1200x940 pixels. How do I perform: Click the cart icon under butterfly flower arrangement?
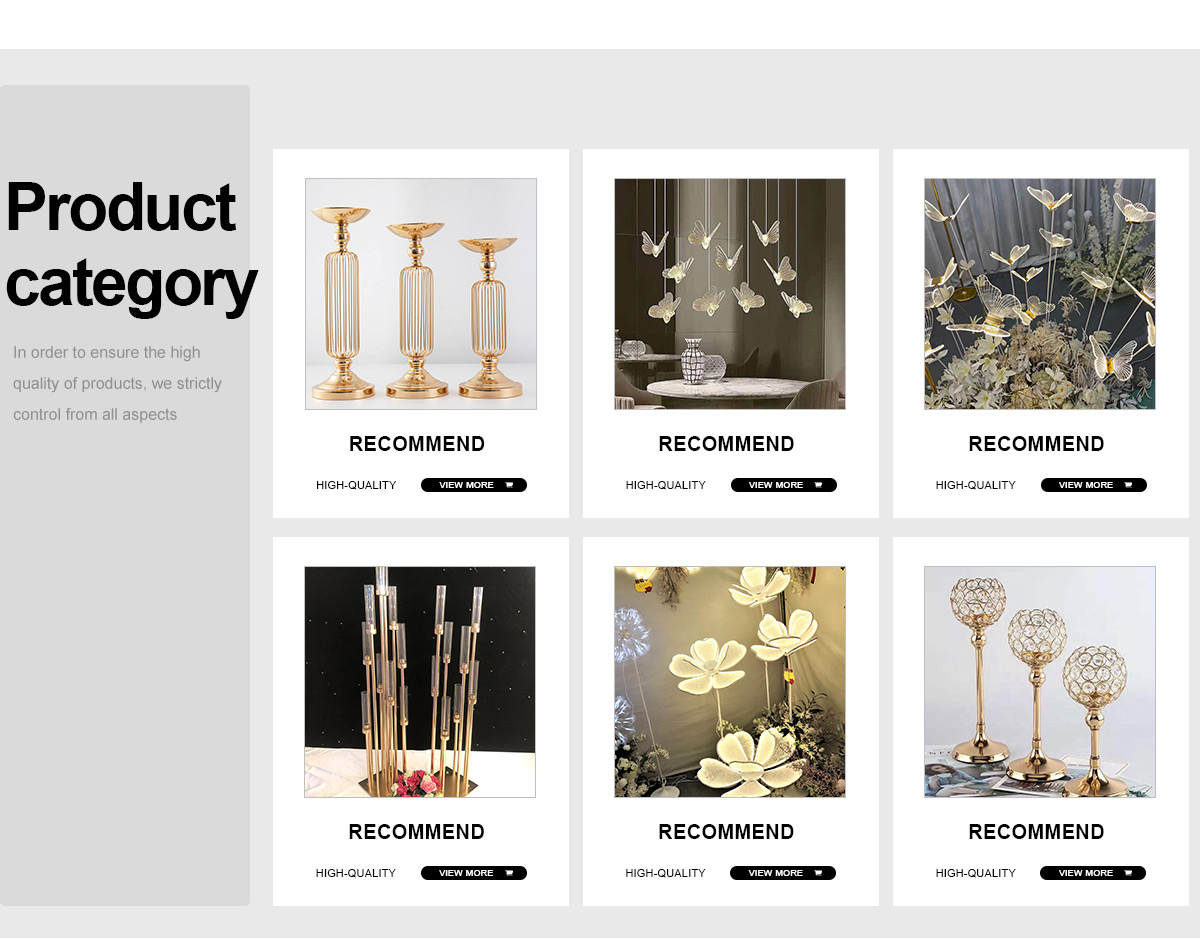(x=1129, y=485)
